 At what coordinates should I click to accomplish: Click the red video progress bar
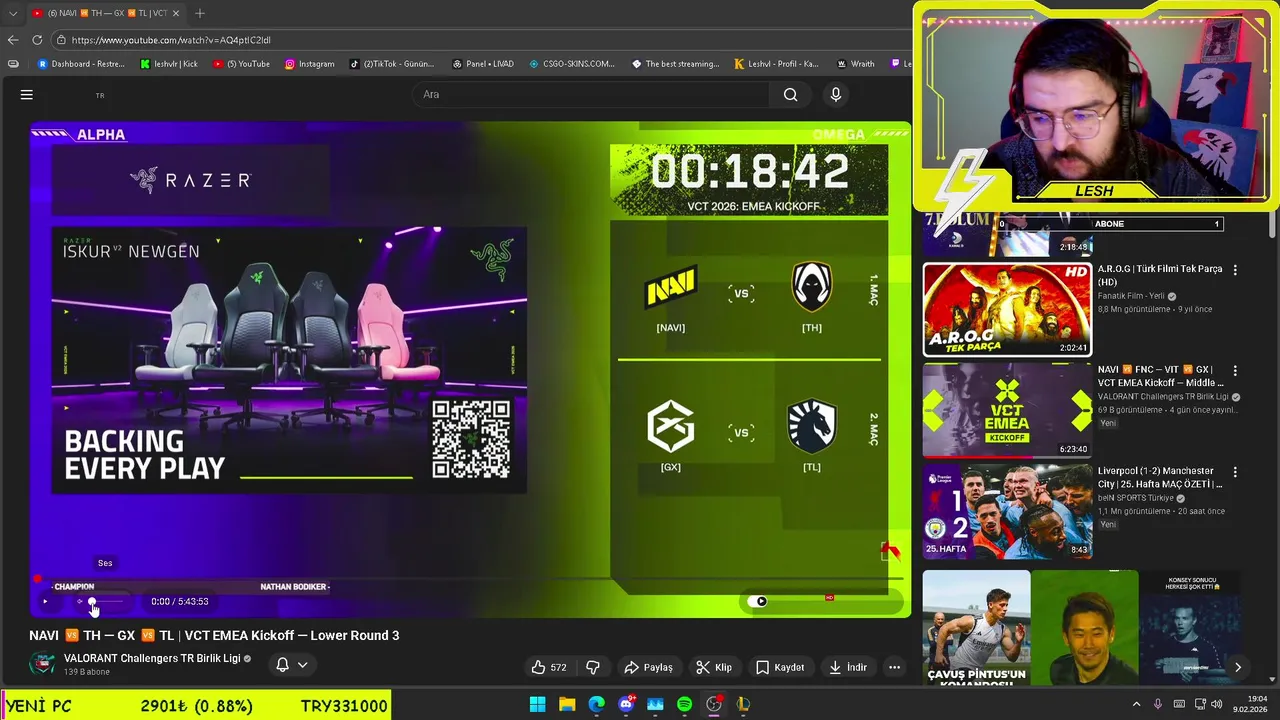coord(468,578)
